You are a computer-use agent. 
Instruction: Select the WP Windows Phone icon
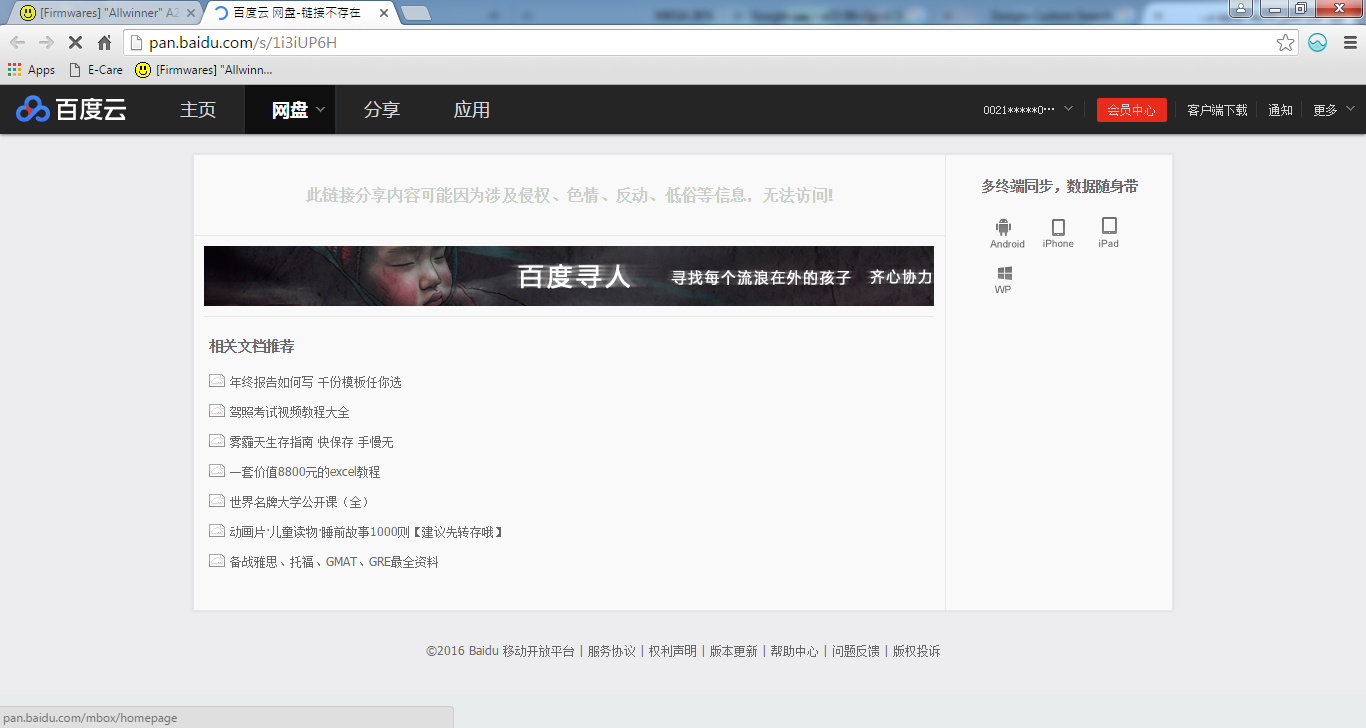pyautogui.click(x=1003, y=279)
